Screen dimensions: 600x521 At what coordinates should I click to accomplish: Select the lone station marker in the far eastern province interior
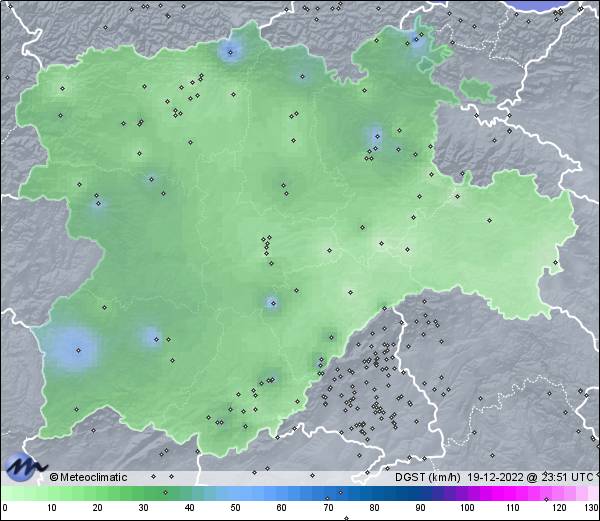tap(489, 220)
